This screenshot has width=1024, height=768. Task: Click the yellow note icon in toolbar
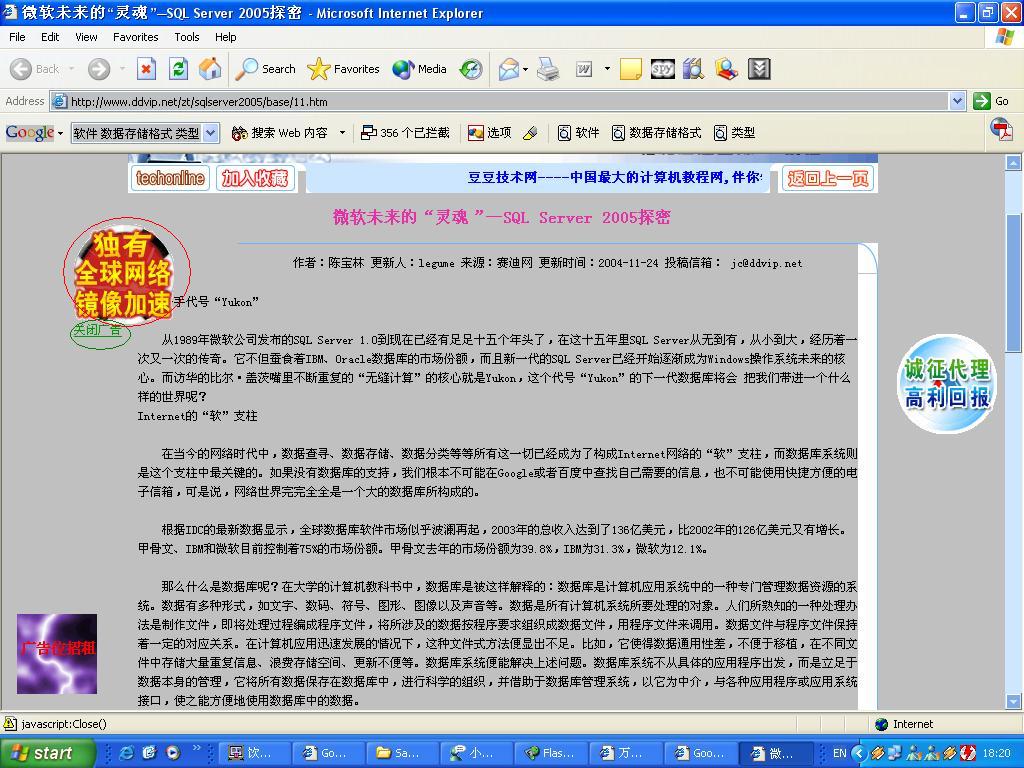tap(630, 69)
